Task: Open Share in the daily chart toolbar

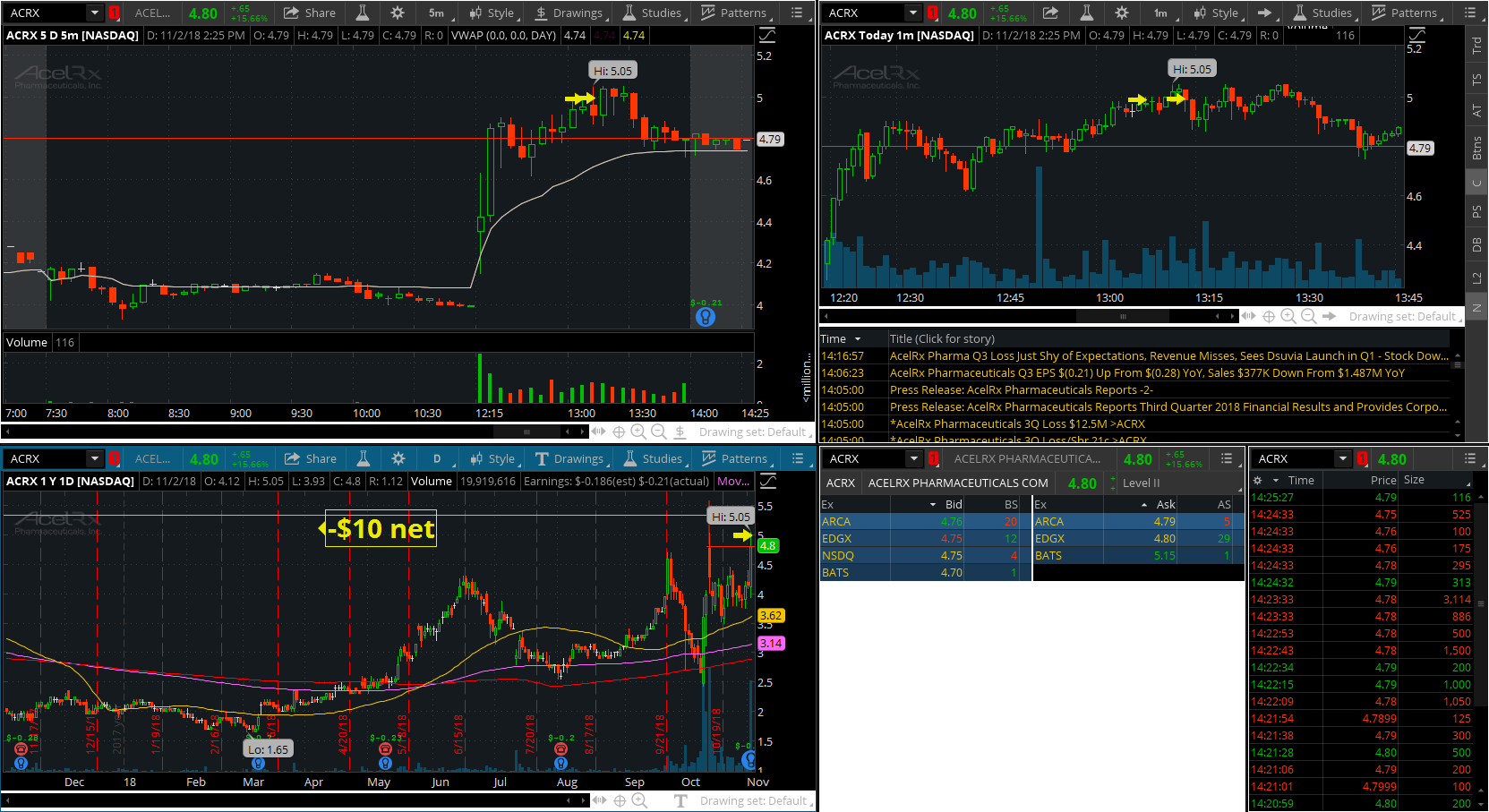Action: coord(310,458)
